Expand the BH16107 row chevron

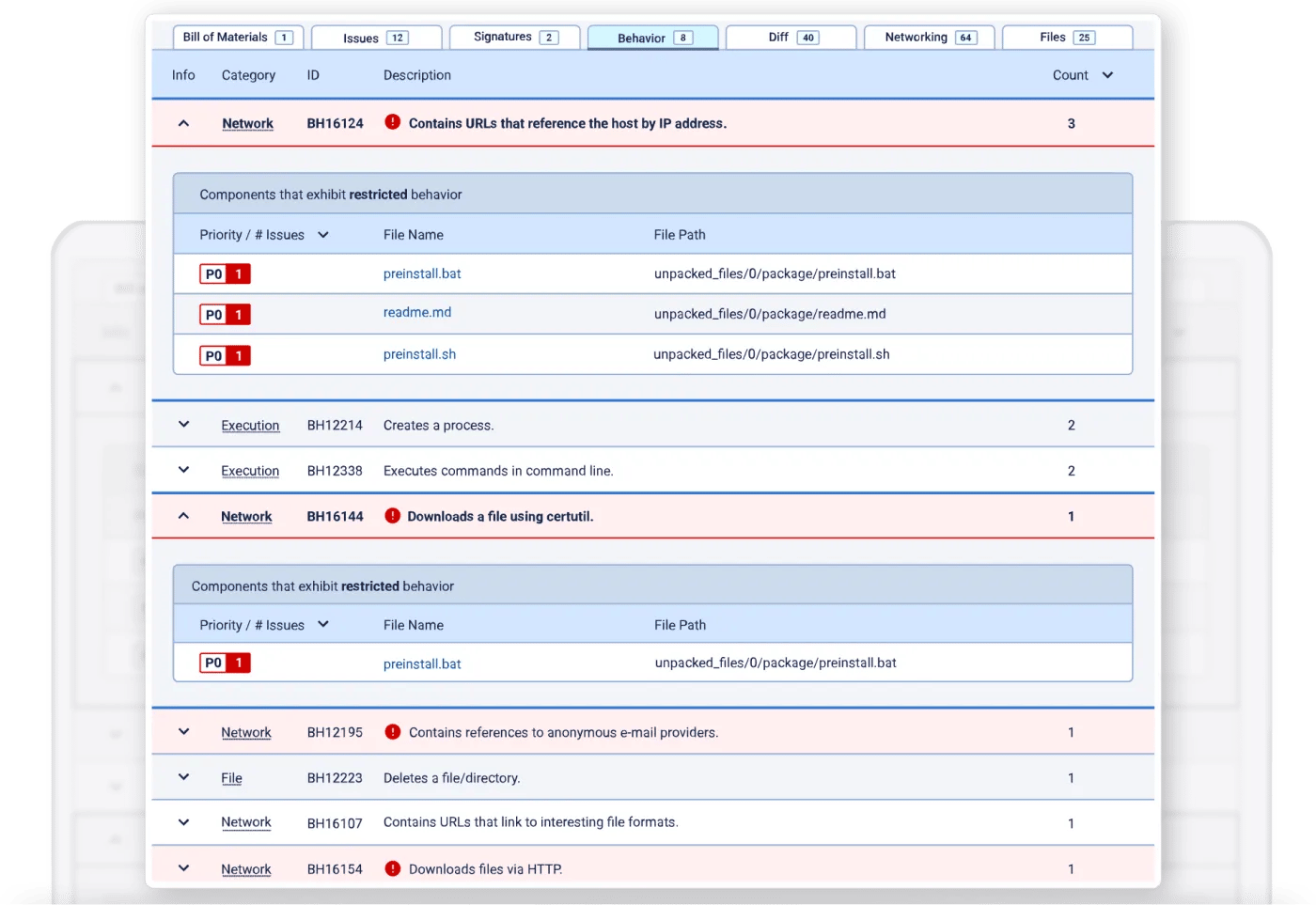click(x=183, y=822)
